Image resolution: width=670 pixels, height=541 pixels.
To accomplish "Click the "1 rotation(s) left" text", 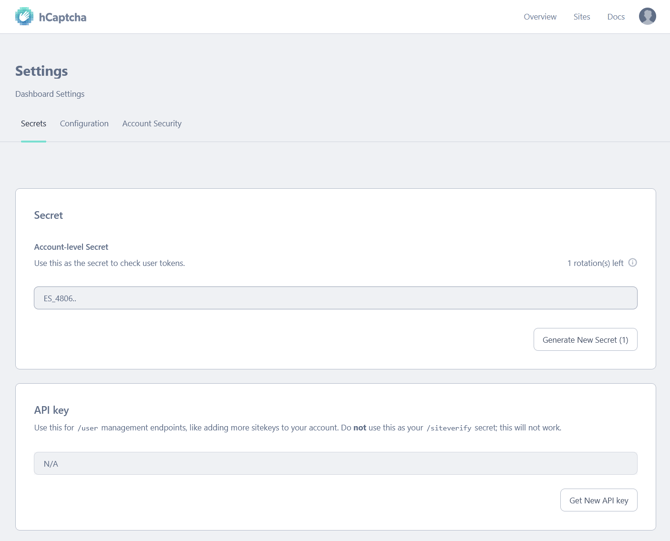I will tap(595, 263).
